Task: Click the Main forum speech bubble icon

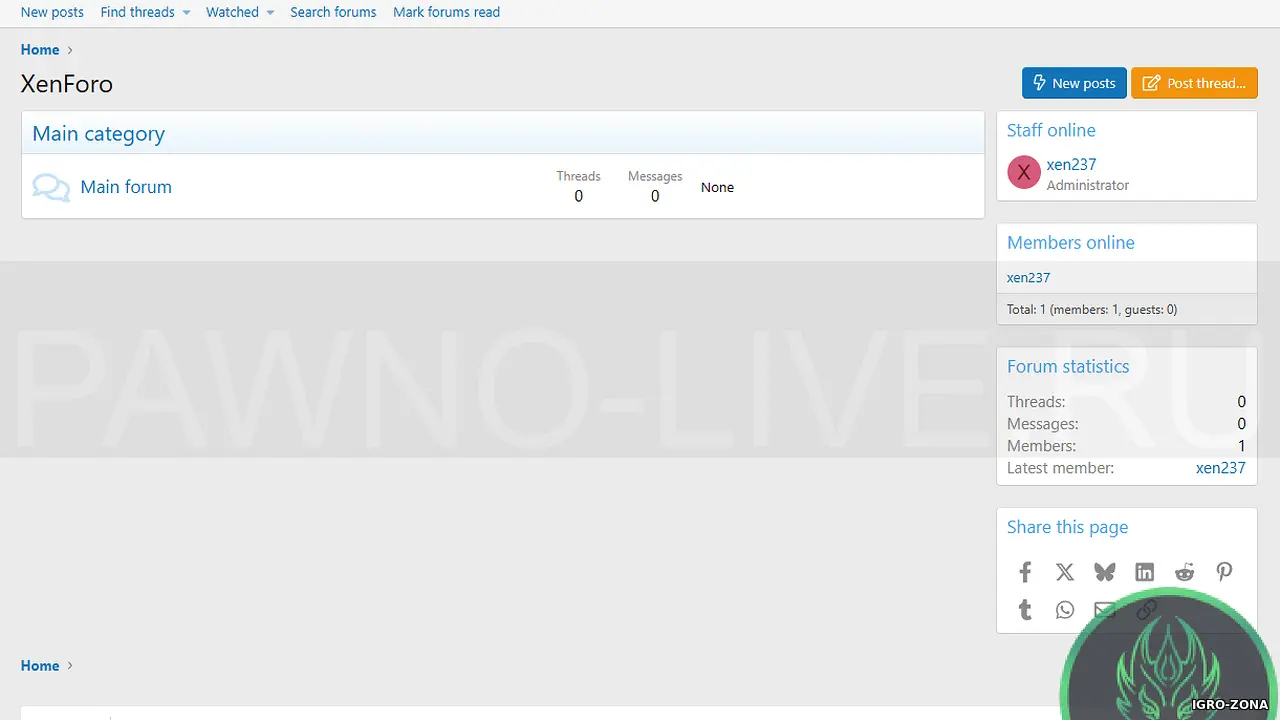Action: (x=51, y=187)
